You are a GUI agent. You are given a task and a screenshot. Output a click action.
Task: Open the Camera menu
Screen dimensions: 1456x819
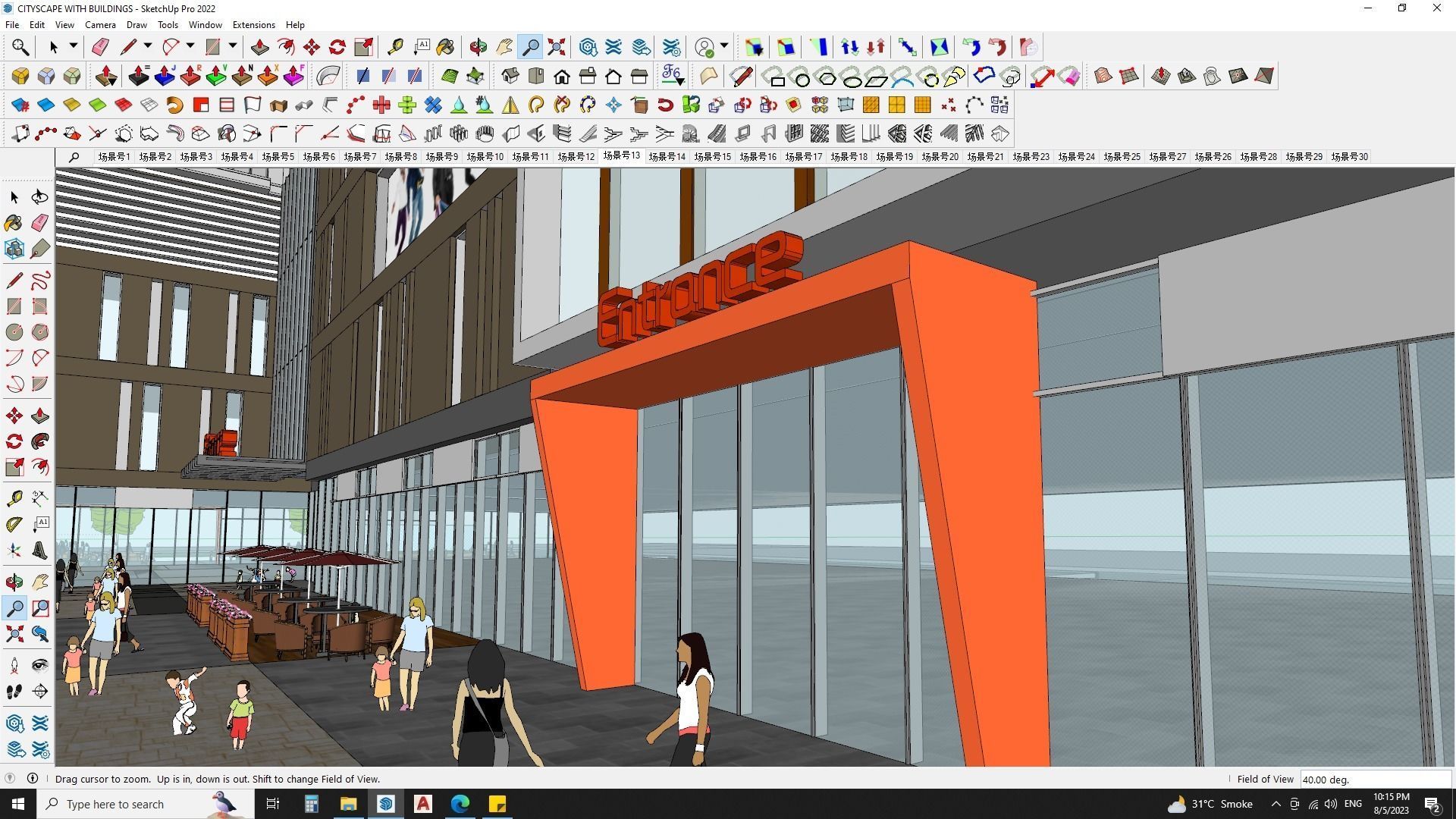pos(100,25)
